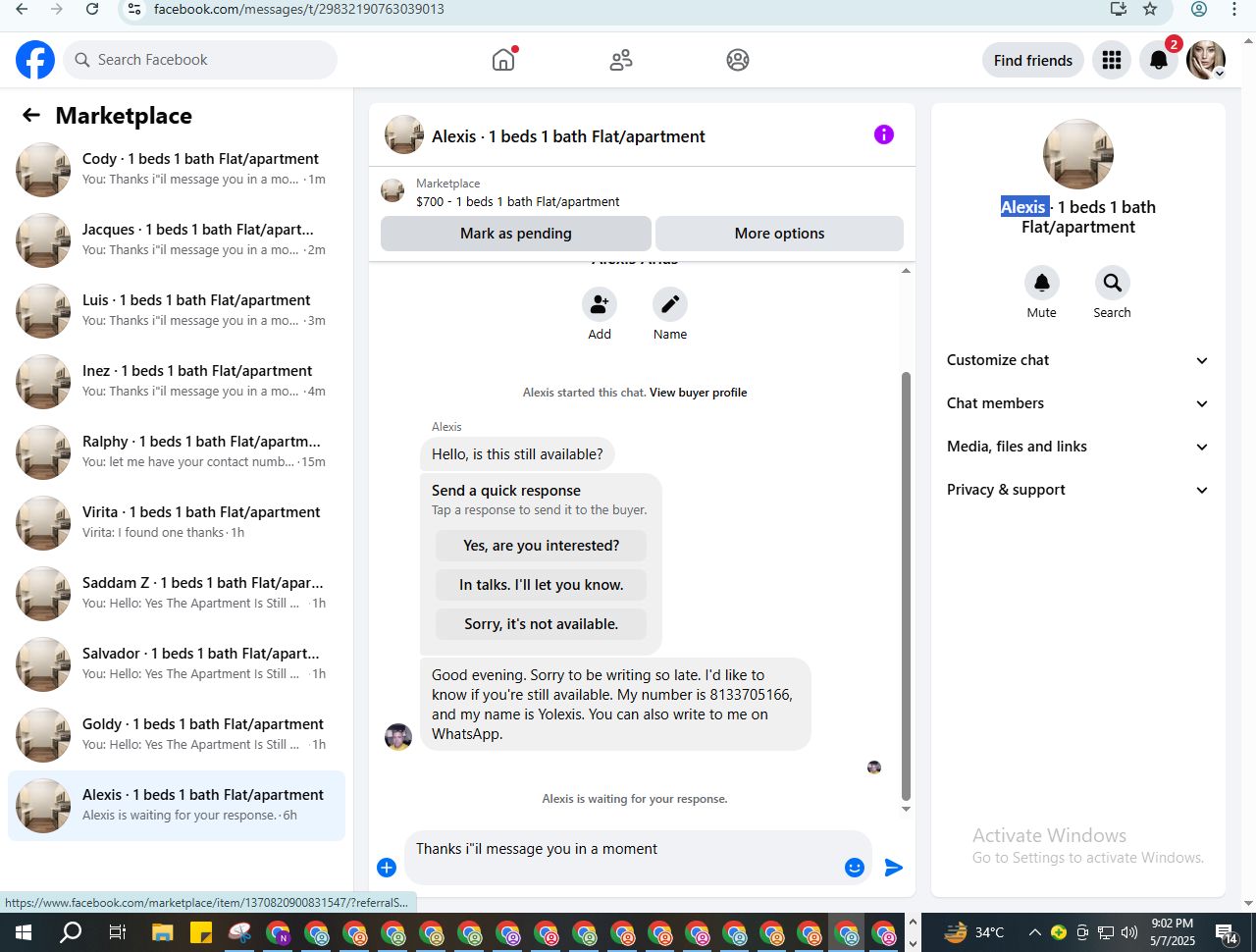Open the Groups icon in top navigation
The image size is (1256, 952).
click(x=738, y=60)
